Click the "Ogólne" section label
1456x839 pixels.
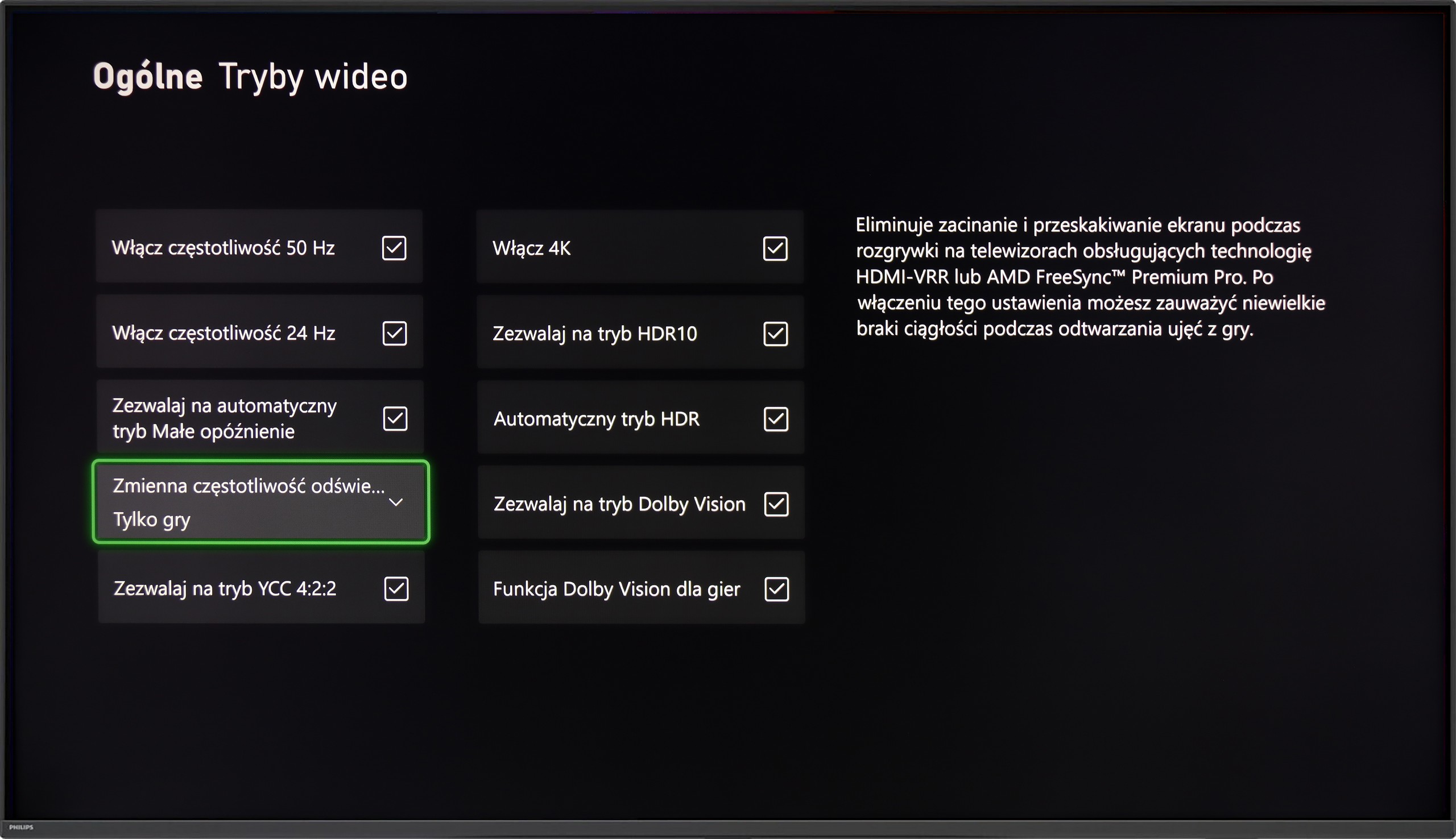148,76
